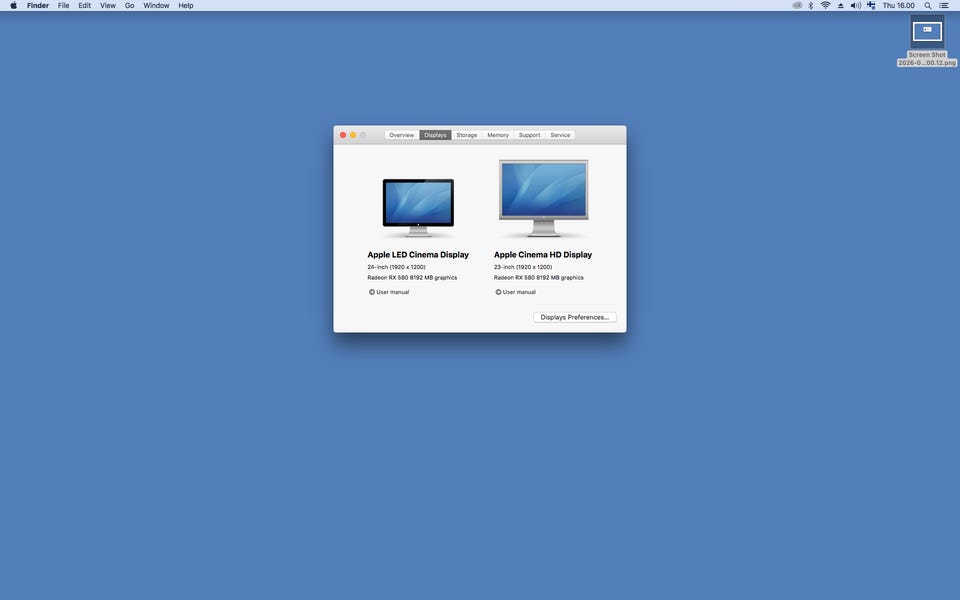
Task: Click Radeon RX 580 text under LED Cinema Display
Action: click(x=412, y=277)
